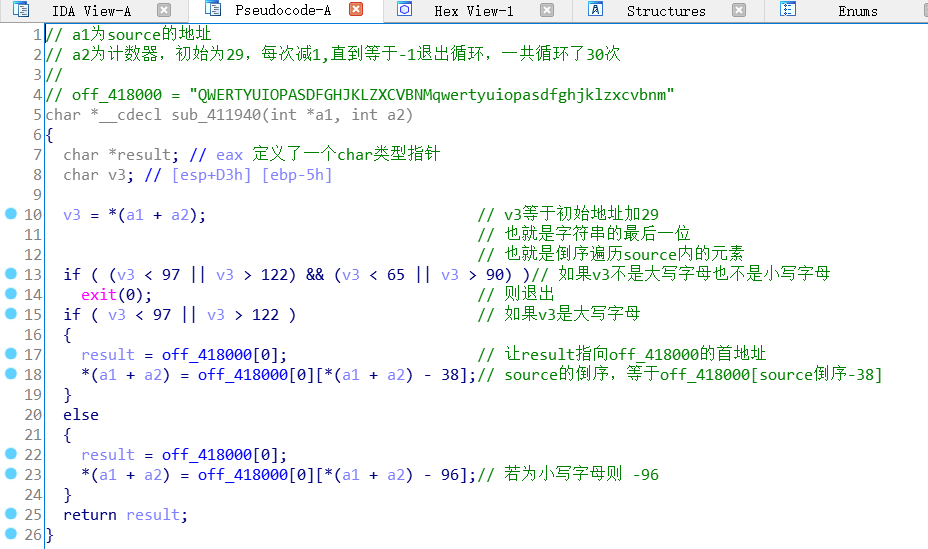Toggle breakpoint dot on line 10
The height and width of the screenshot is (549, 928).
(x=11, y=214)
